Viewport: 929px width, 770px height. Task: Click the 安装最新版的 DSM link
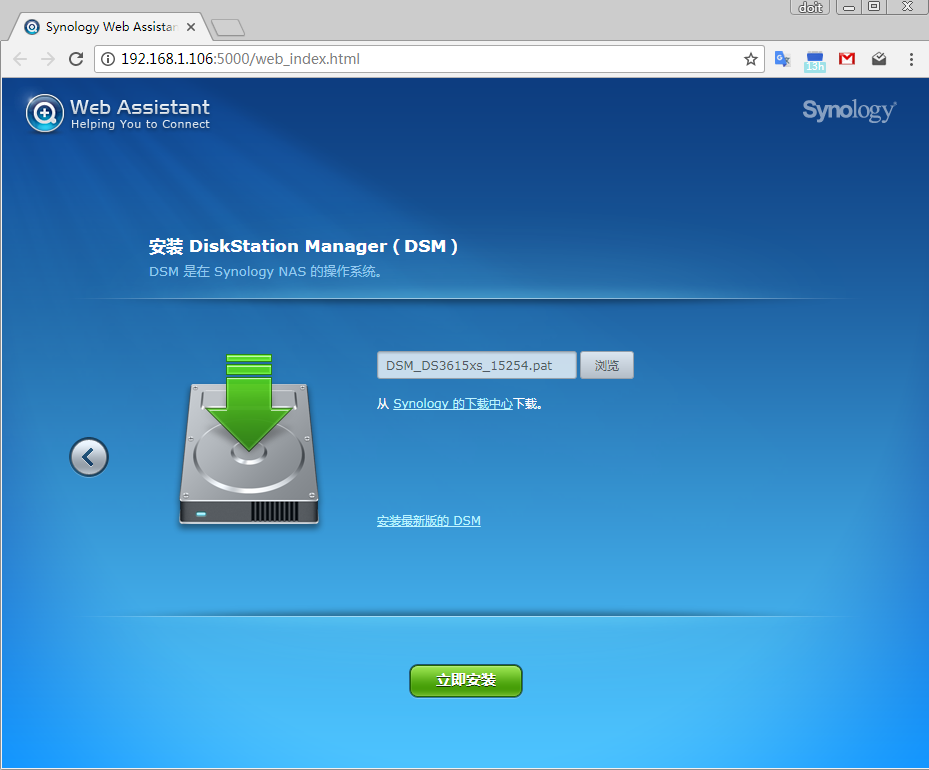coord(429,521)
